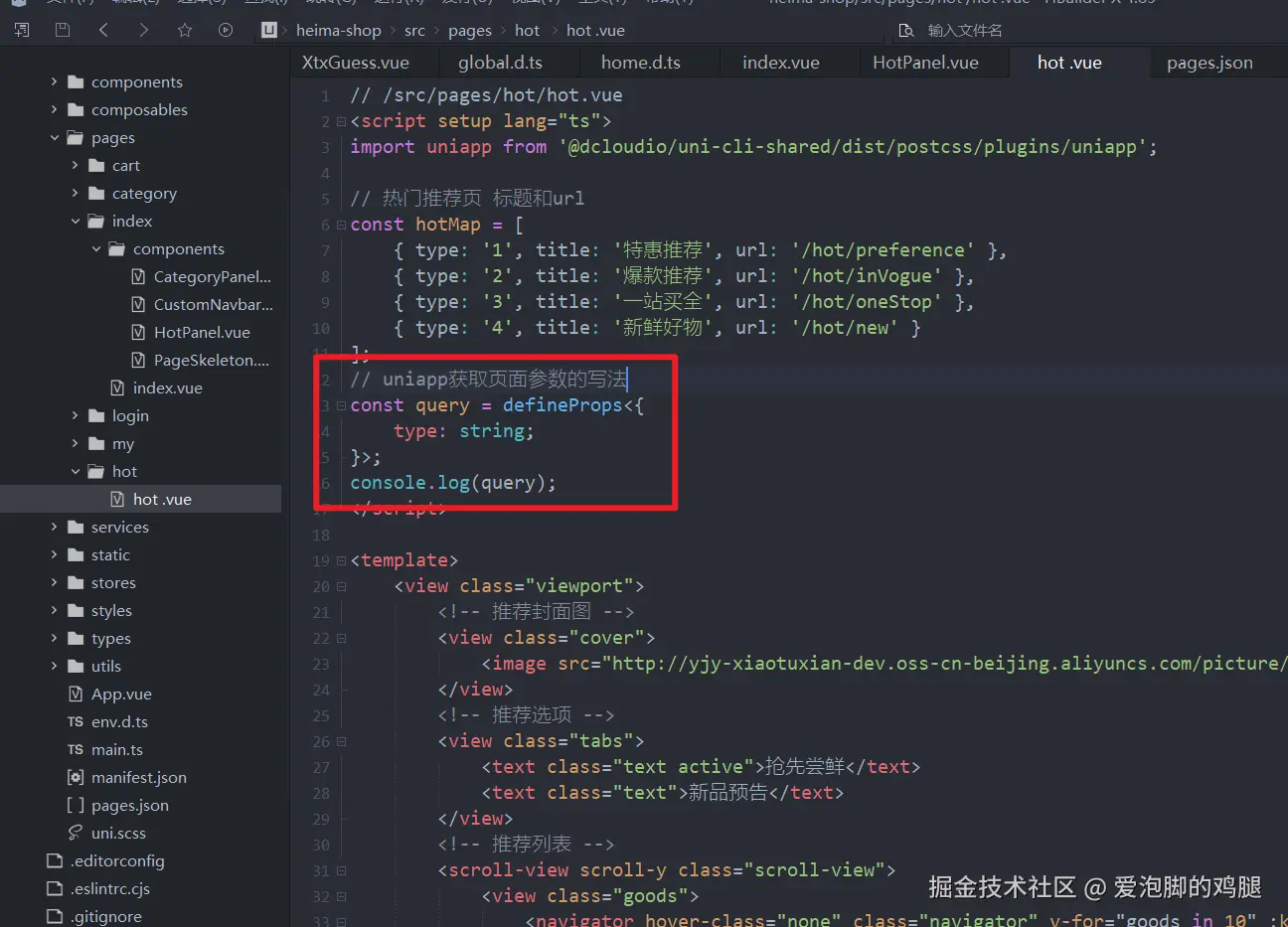This screenshot has height=927, width=1288.
Task: Click the file search icon beside 输入文件名
Action: [906, 31]
